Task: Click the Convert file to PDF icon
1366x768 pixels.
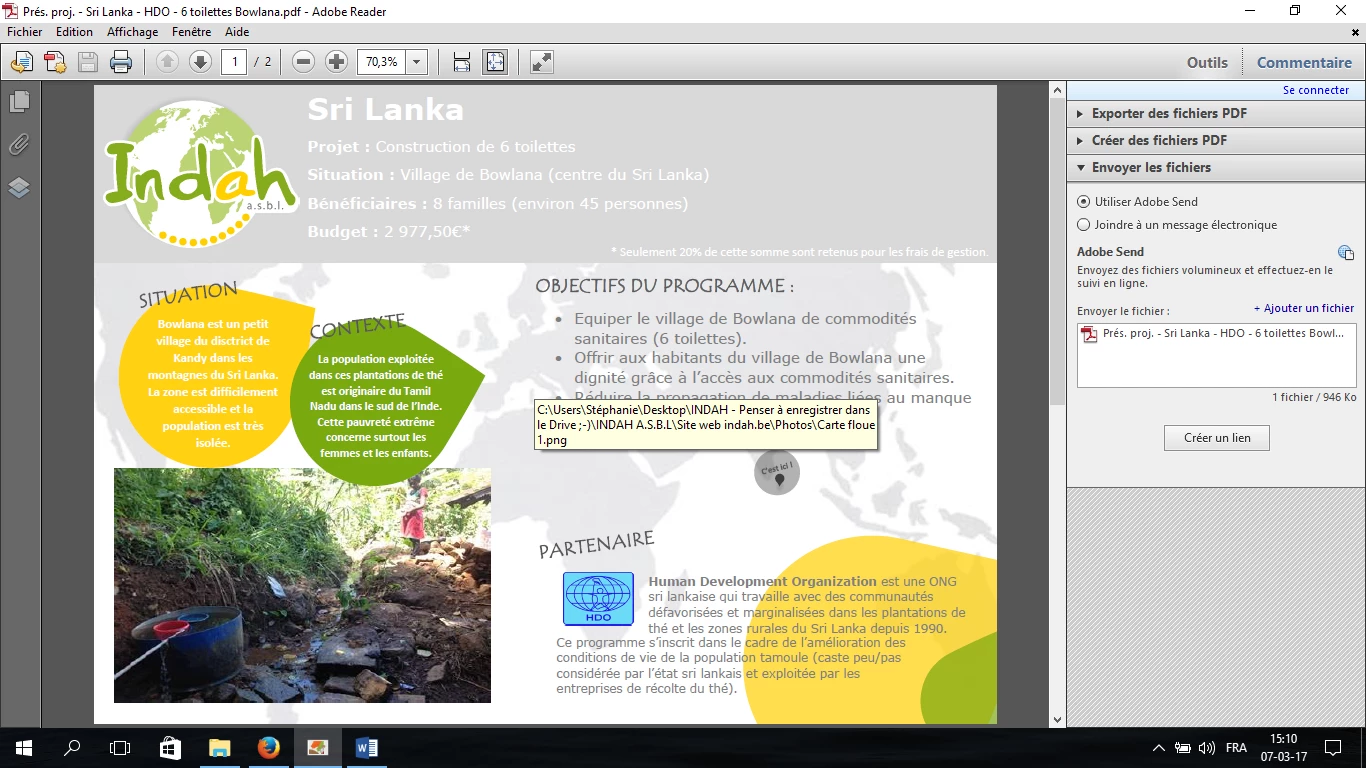Action: coord(54,62)
